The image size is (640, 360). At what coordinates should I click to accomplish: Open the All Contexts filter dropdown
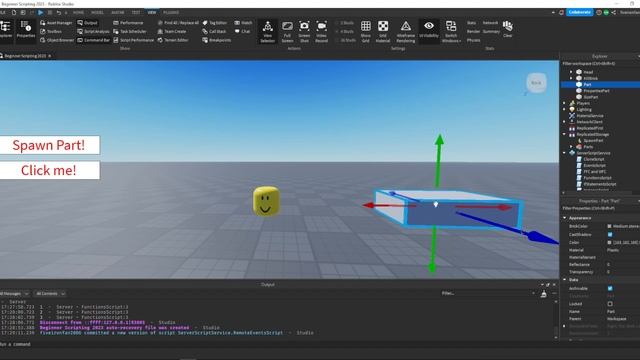coord(50,293)
